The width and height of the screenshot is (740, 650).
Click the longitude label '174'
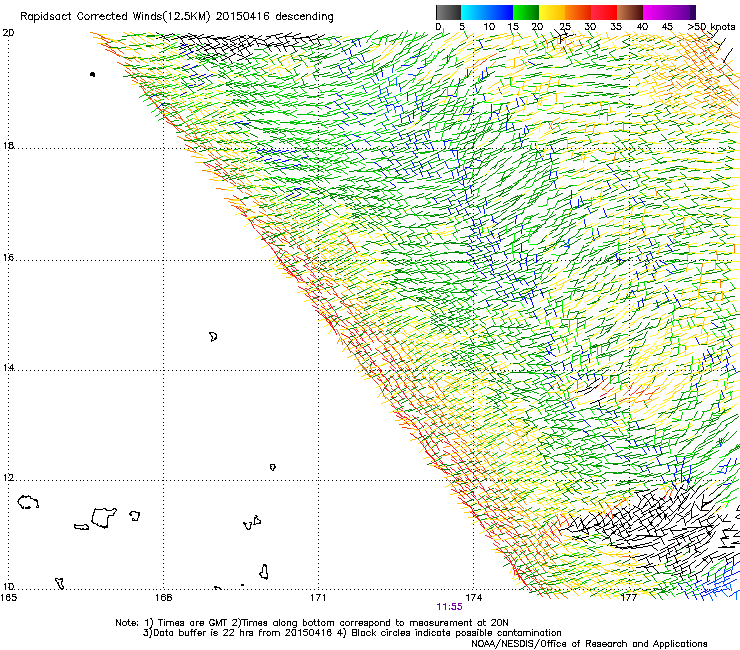click(x=473, y=598)
